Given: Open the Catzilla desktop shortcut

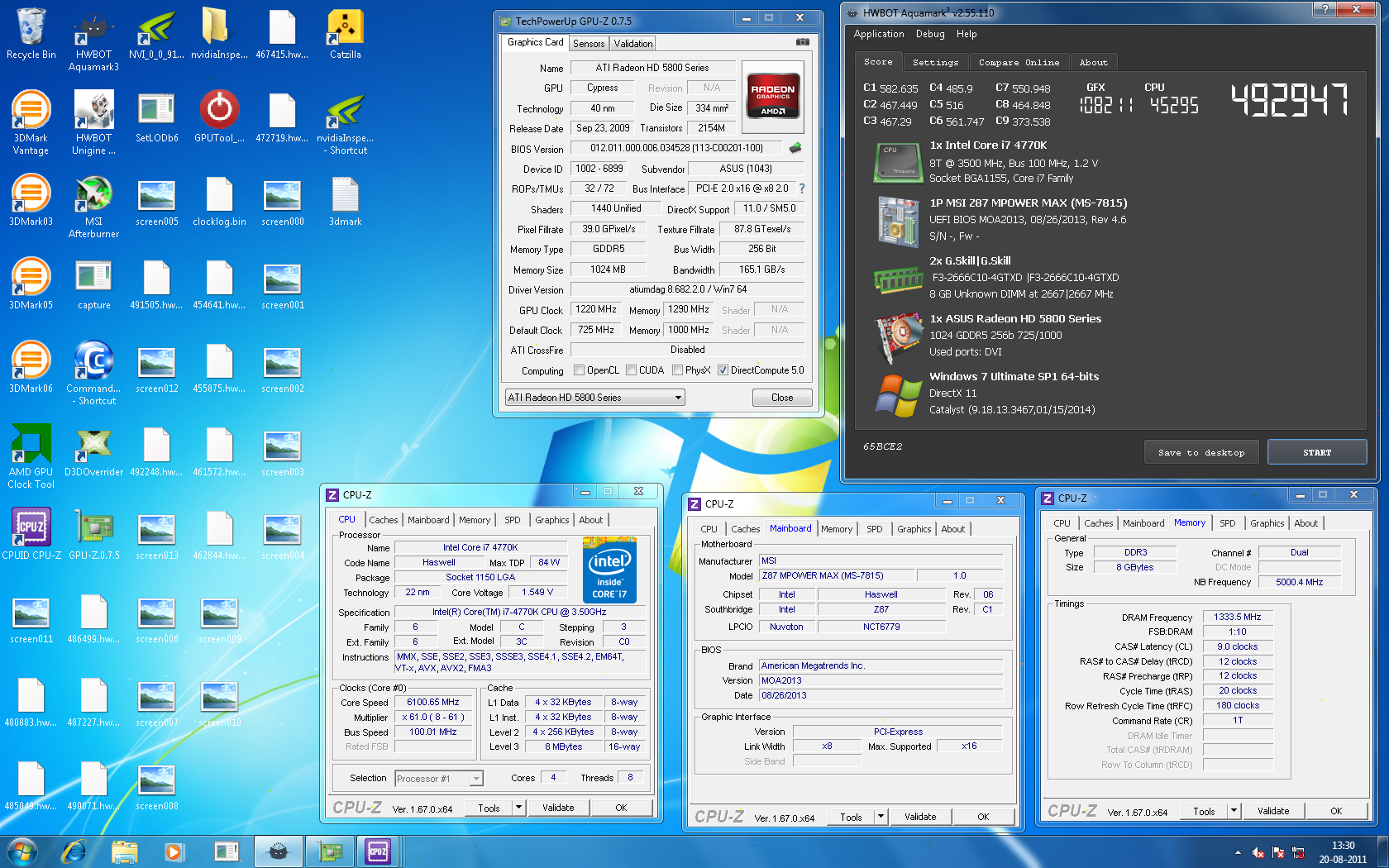Looking at the screenshot, I should click(345, 35).
